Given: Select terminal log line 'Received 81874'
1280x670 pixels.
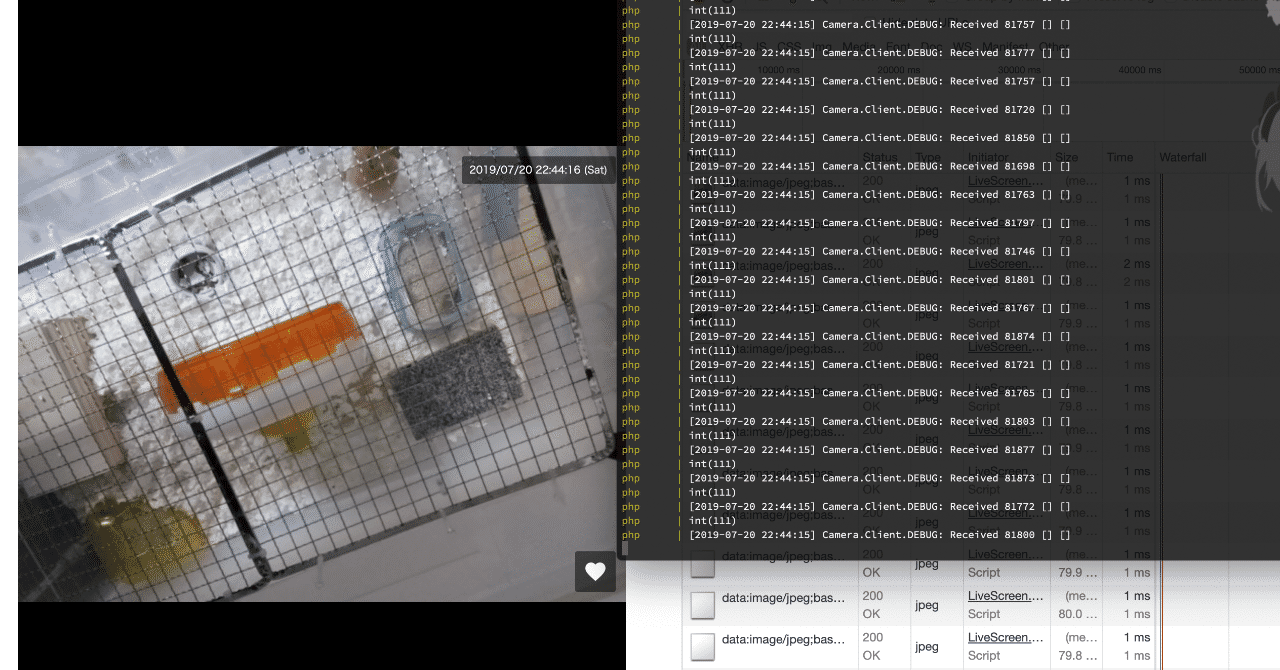Looking at the screenshot, I should [880, 336].
